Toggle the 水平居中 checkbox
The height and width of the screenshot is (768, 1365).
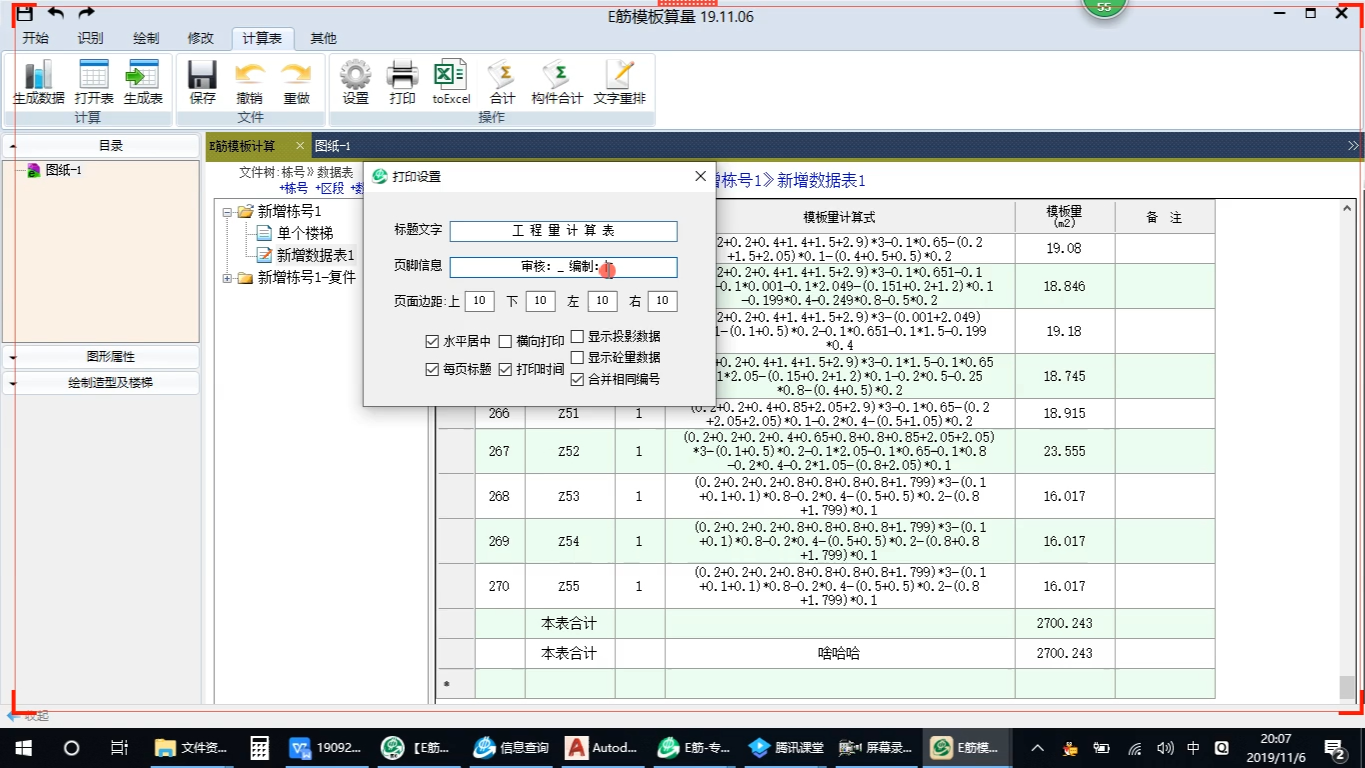(432, 342)
